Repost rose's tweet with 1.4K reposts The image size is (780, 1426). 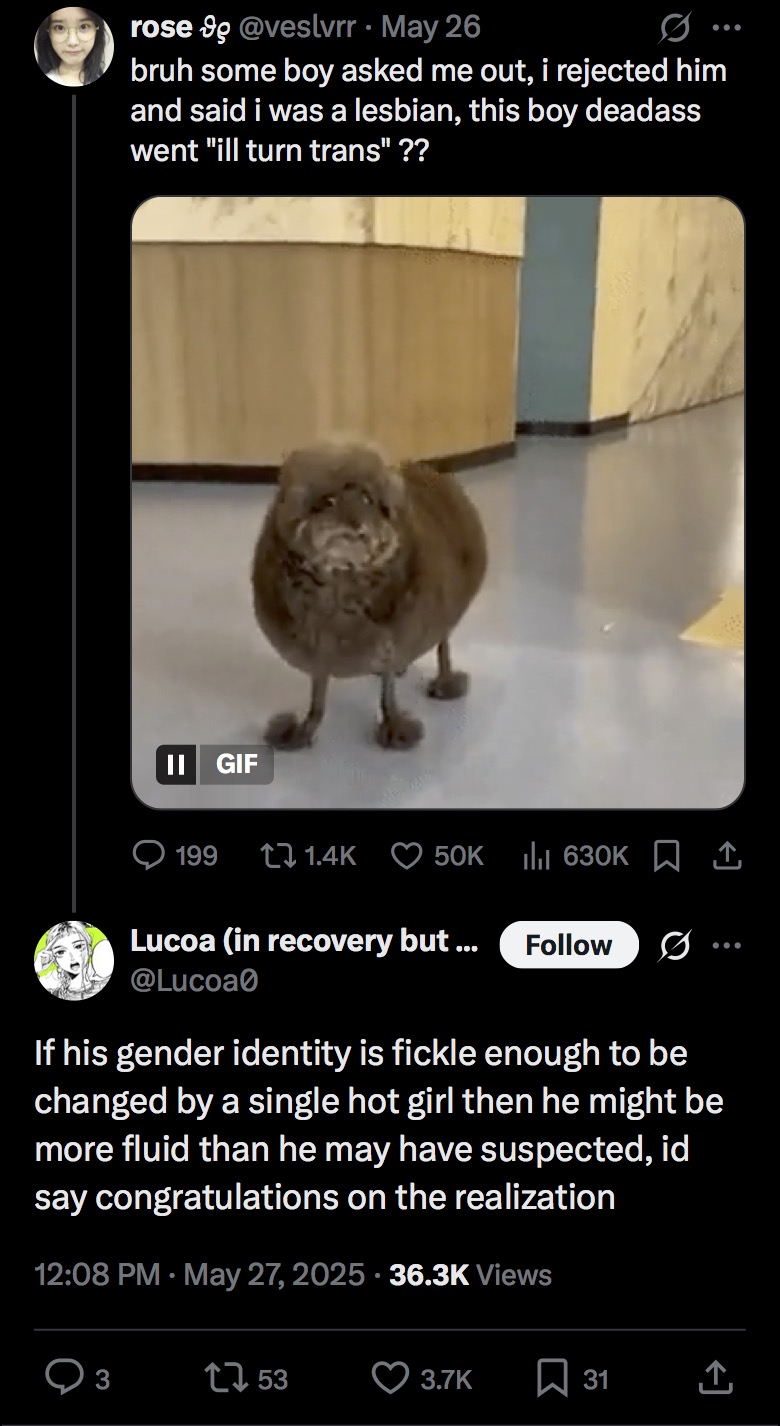coord(308,856)
